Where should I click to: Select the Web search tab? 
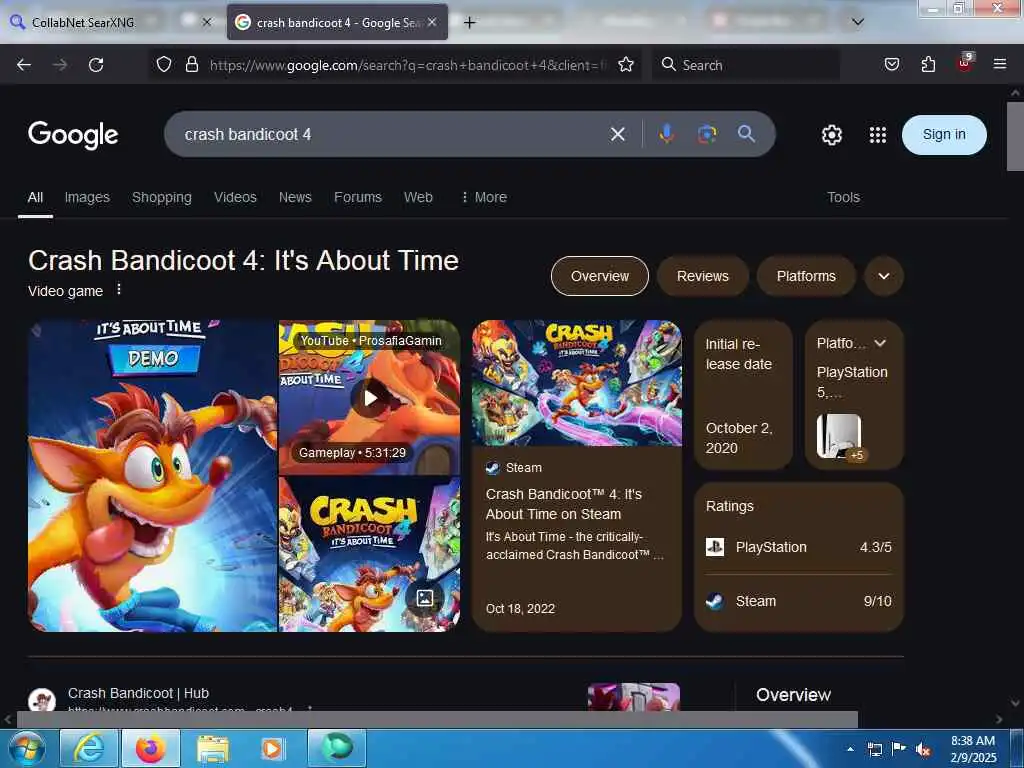pos(418,197)
